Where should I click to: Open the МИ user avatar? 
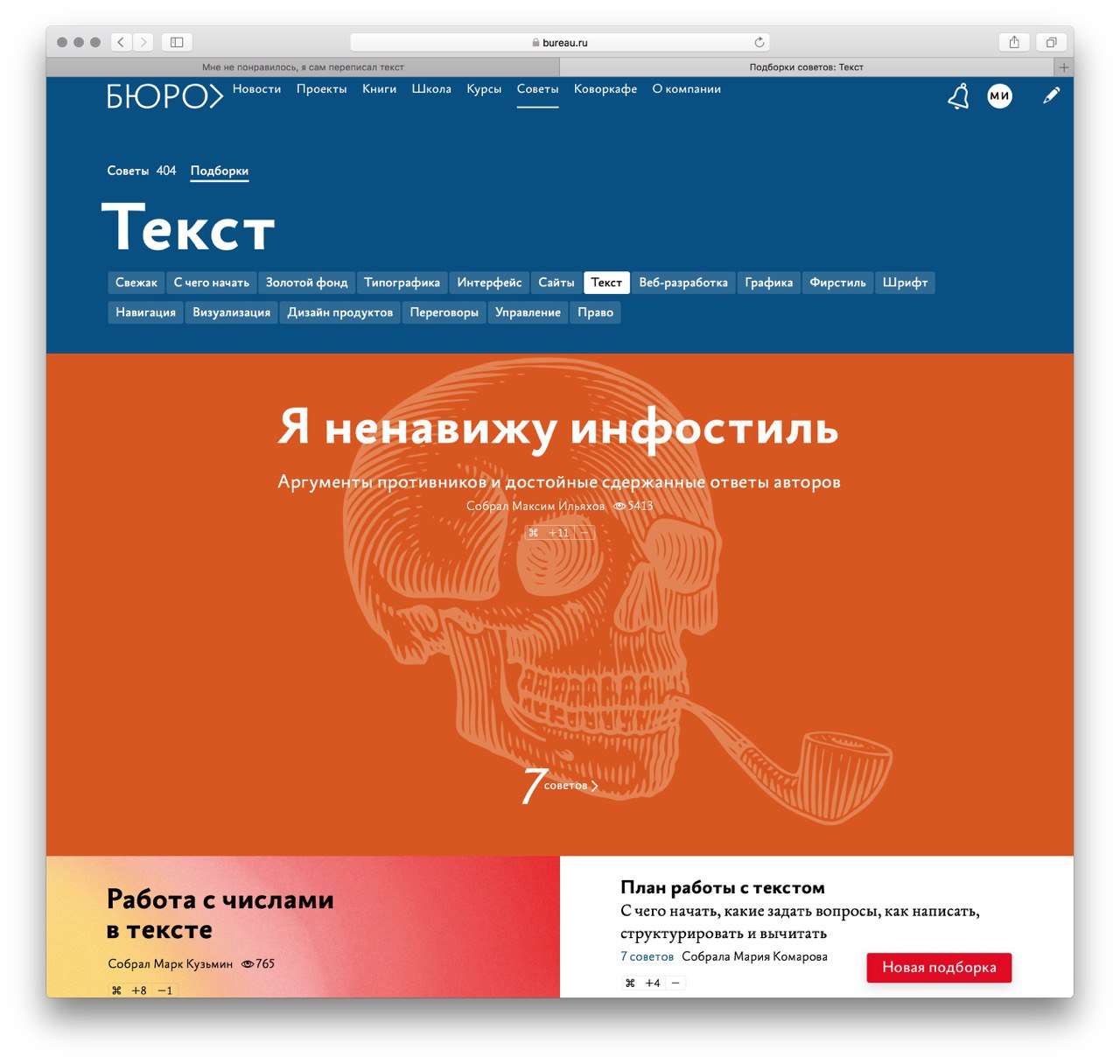(999, 96)
